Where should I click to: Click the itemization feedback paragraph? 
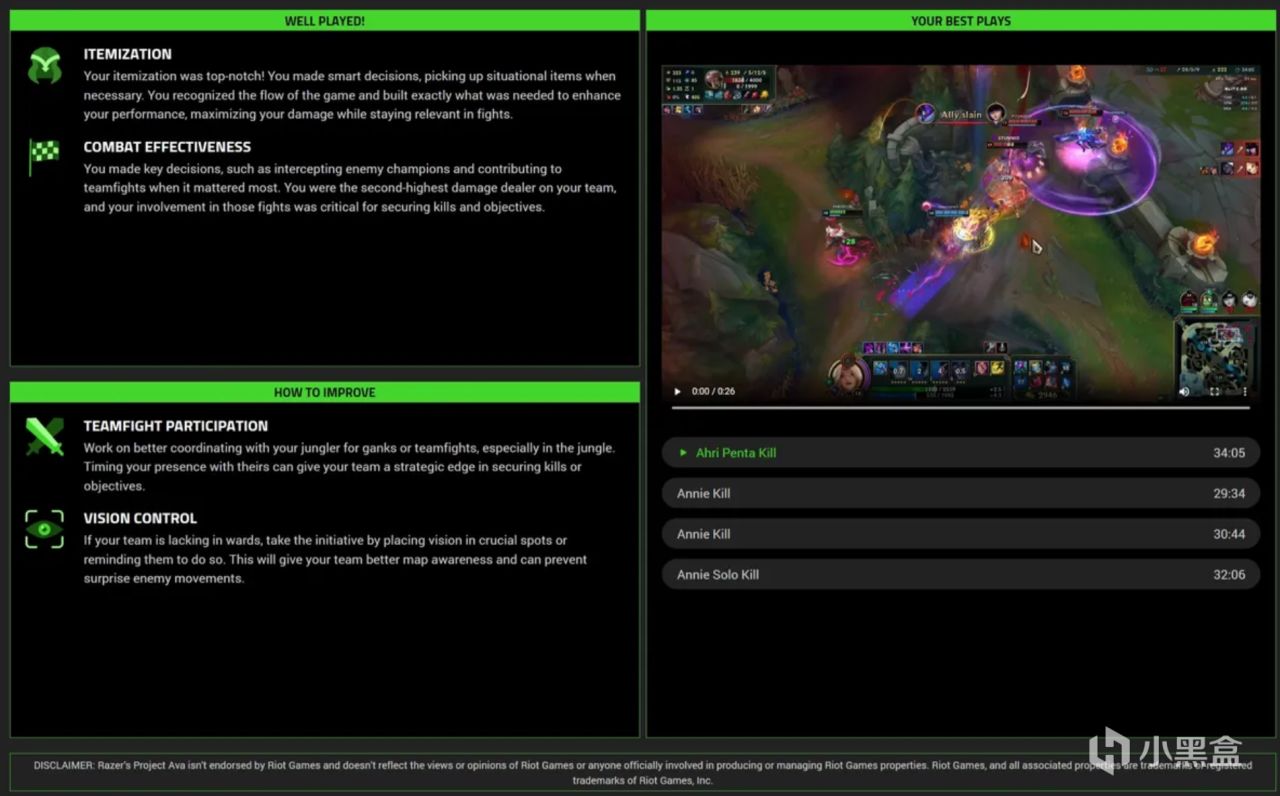pyautogui.click(x=352, y=95)
